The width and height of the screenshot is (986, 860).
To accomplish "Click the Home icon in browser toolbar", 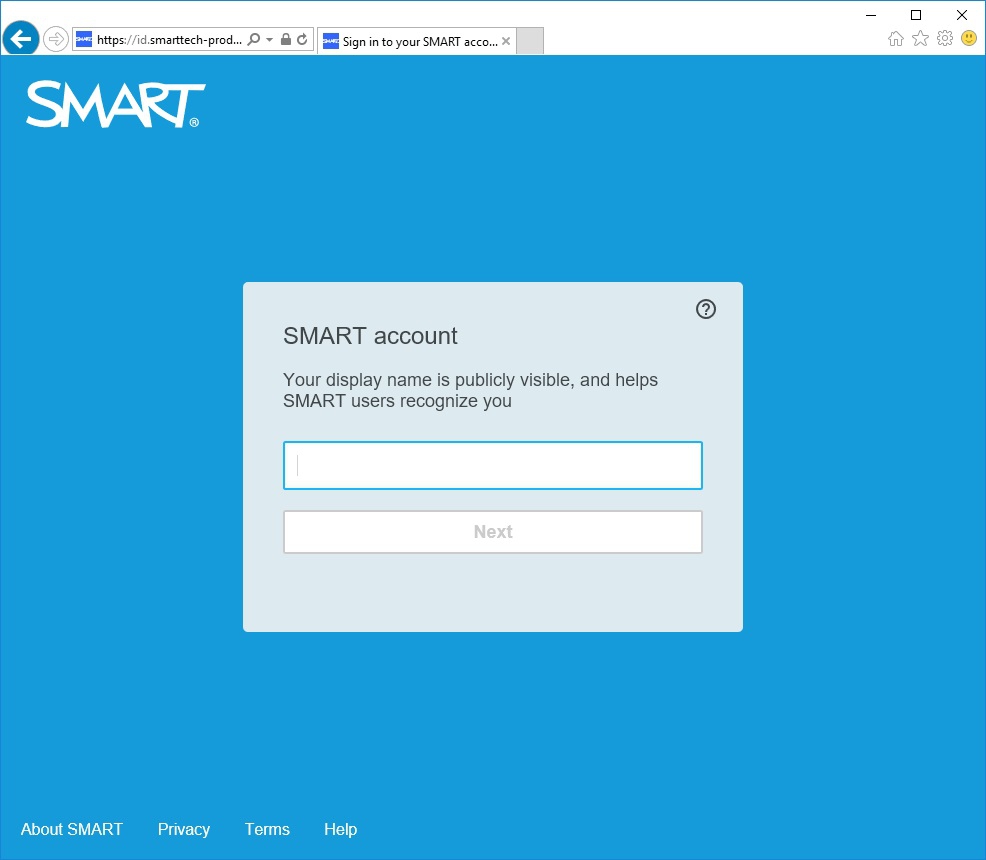I will pos(895,39).
